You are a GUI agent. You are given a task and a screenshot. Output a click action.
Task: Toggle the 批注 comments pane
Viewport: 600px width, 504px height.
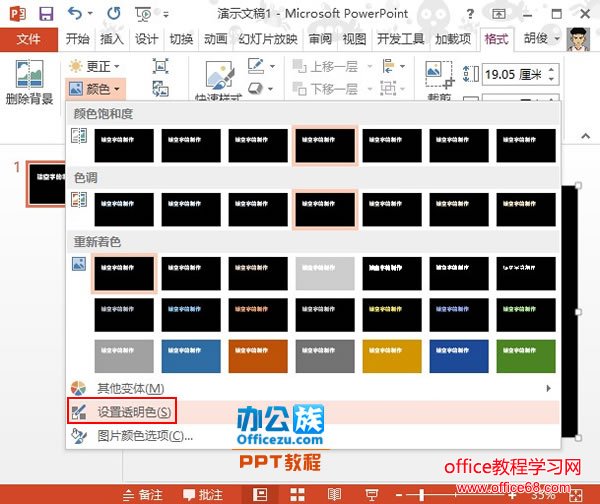(203, 495)
